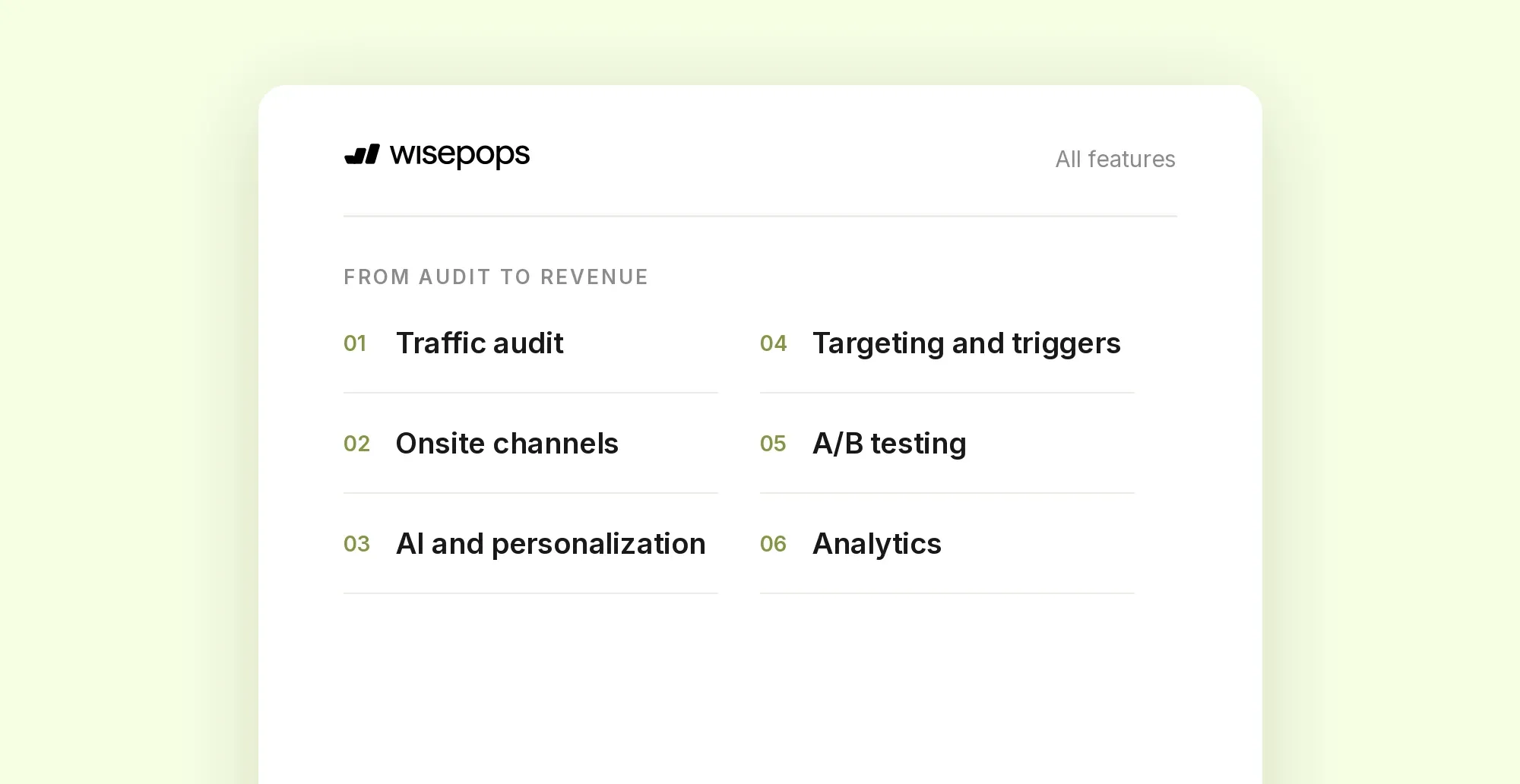1520x784 pixels.
Task: Click the Wisepops logo icon
Action: 362,154
